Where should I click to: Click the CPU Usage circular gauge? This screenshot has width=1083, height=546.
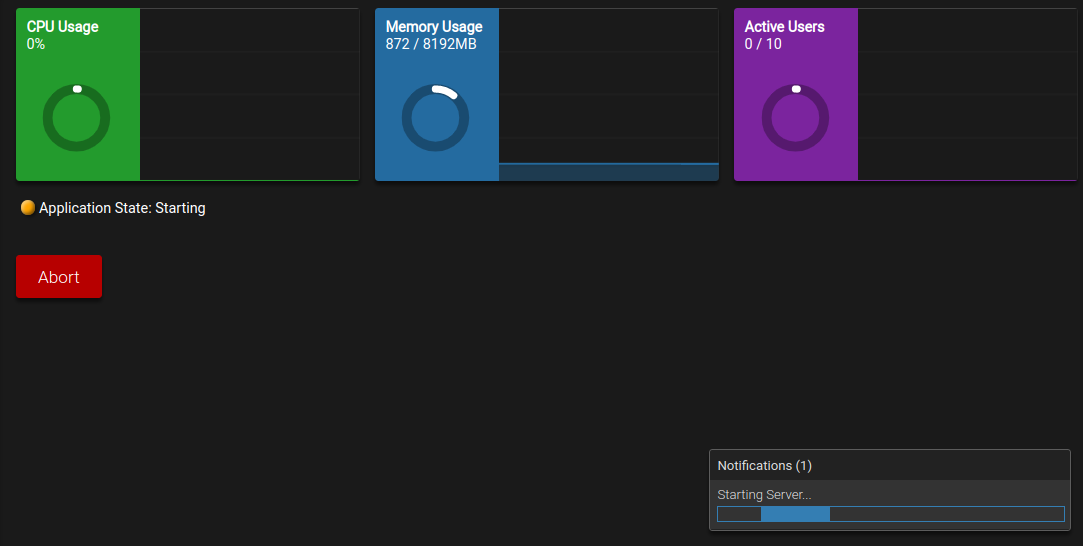[77, 118]
